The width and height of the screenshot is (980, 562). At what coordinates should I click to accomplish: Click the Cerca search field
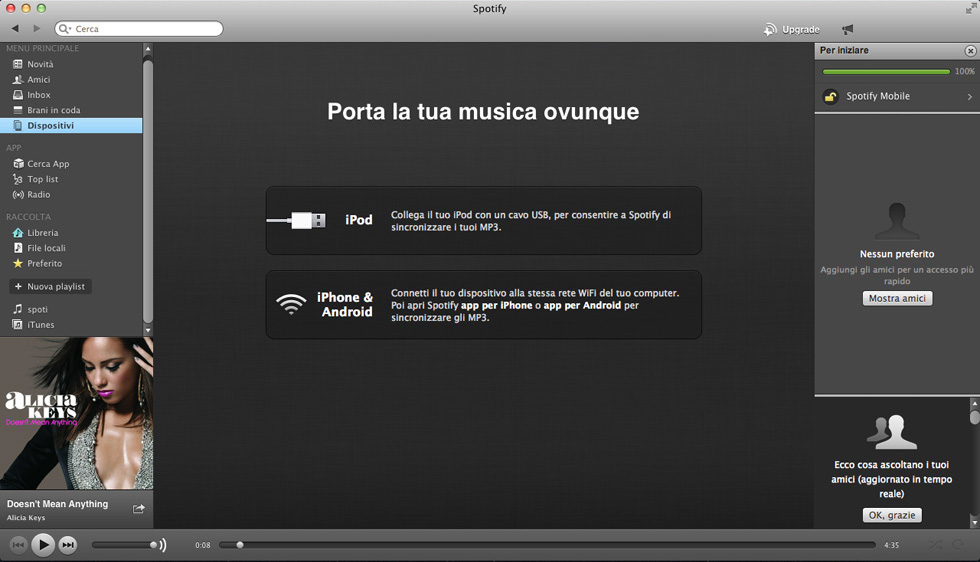[140, 29]
